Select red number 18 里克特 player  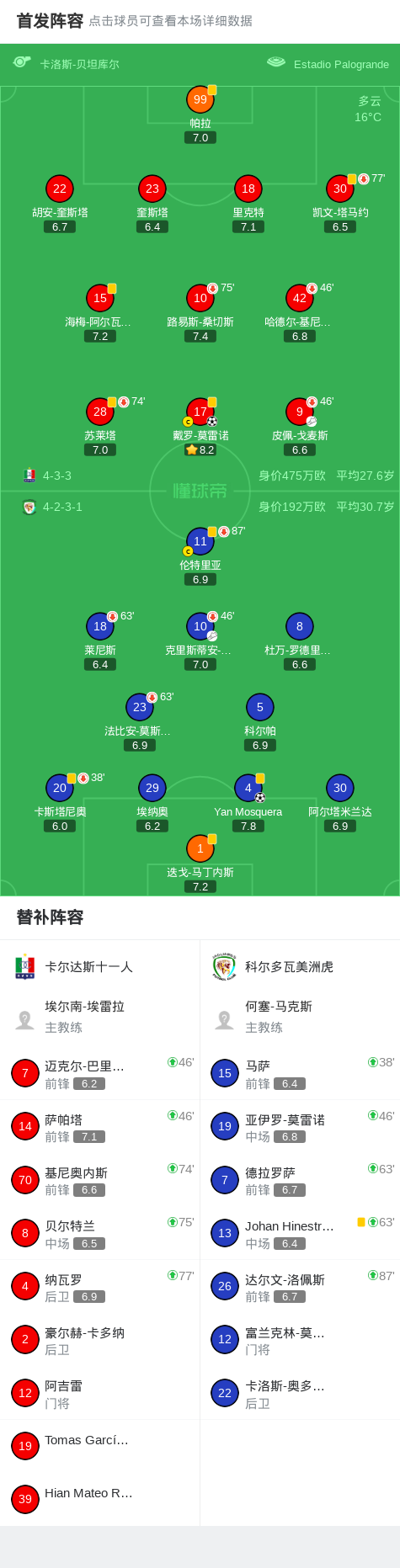coord(248,189)
